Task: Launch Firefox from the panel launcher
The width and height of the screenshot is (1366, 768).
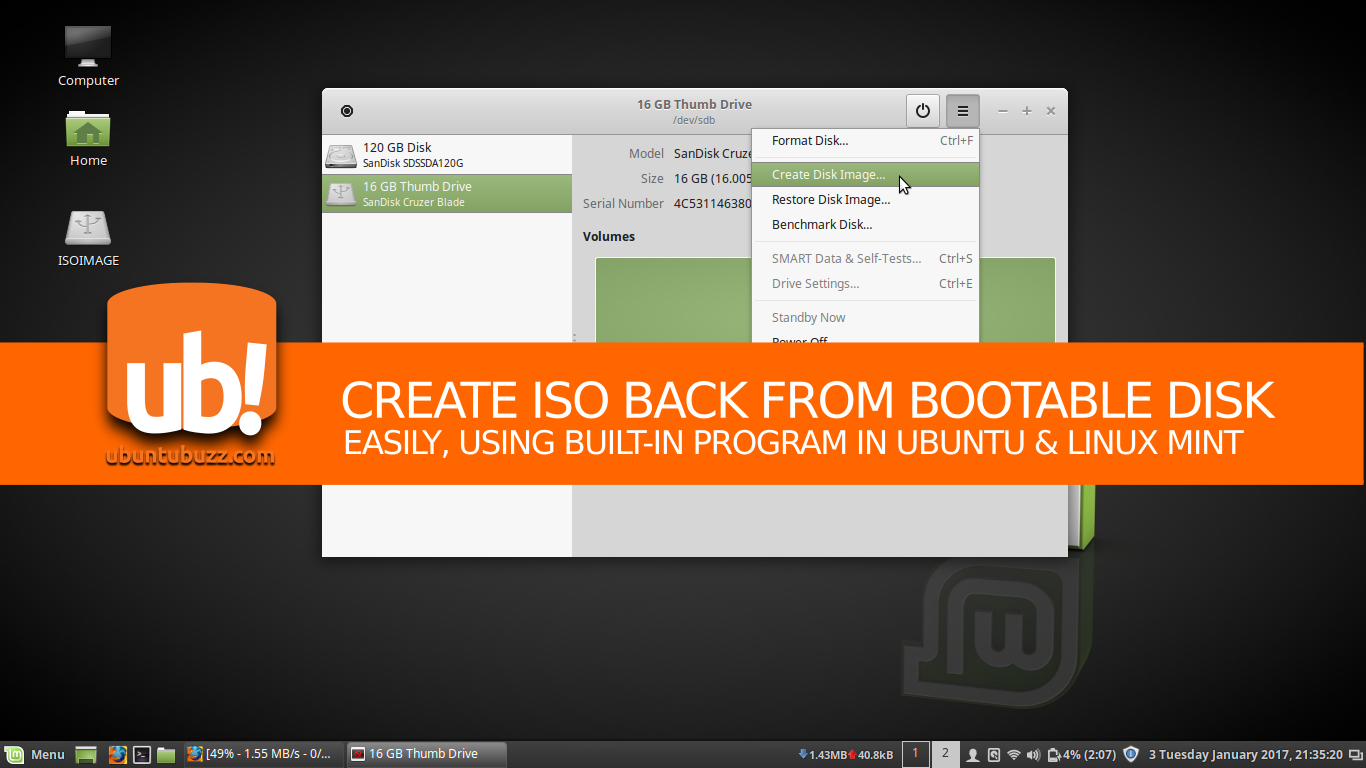Action: point(117,755)
